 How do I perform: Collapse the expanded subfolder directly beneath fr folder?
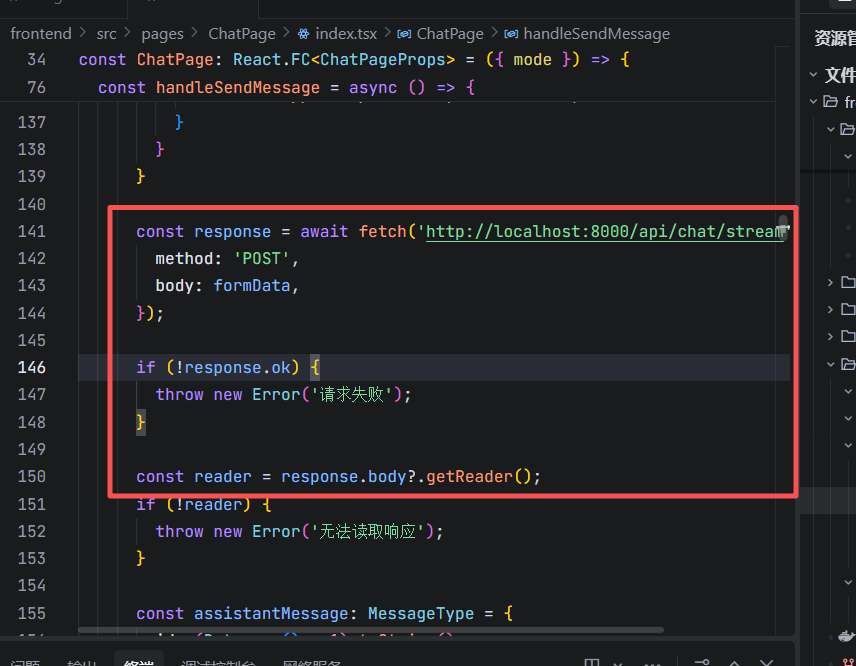(831, 129)
